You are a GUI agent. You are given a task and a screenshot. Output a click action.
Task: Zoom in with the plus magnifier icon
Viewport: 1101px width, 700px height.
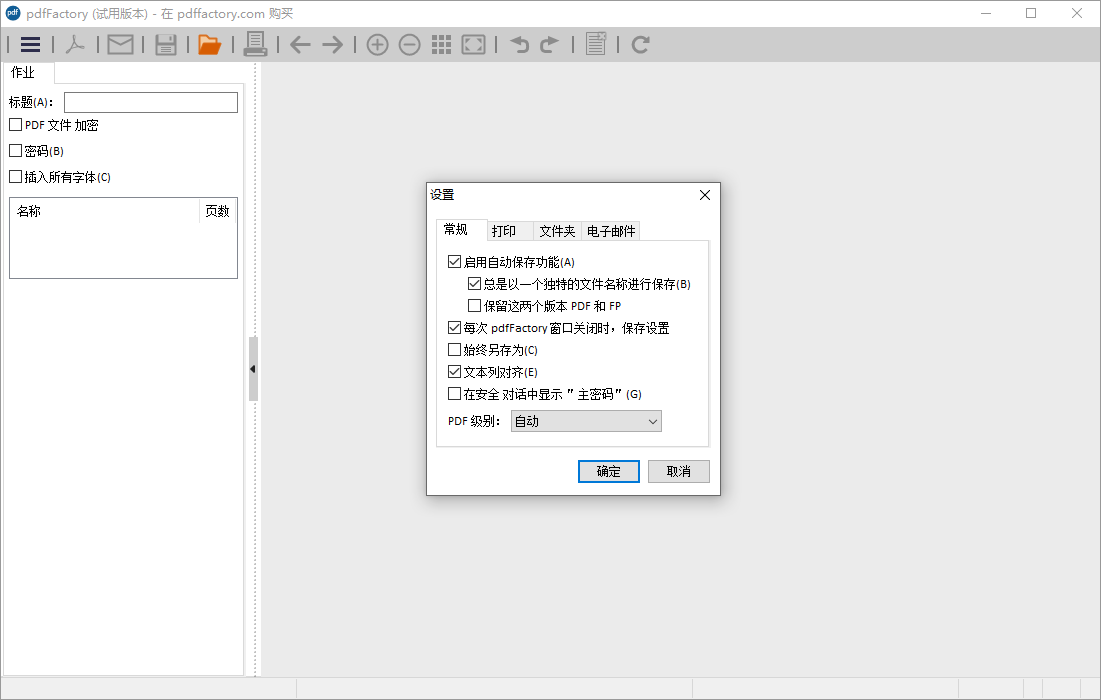pos(377,44)
